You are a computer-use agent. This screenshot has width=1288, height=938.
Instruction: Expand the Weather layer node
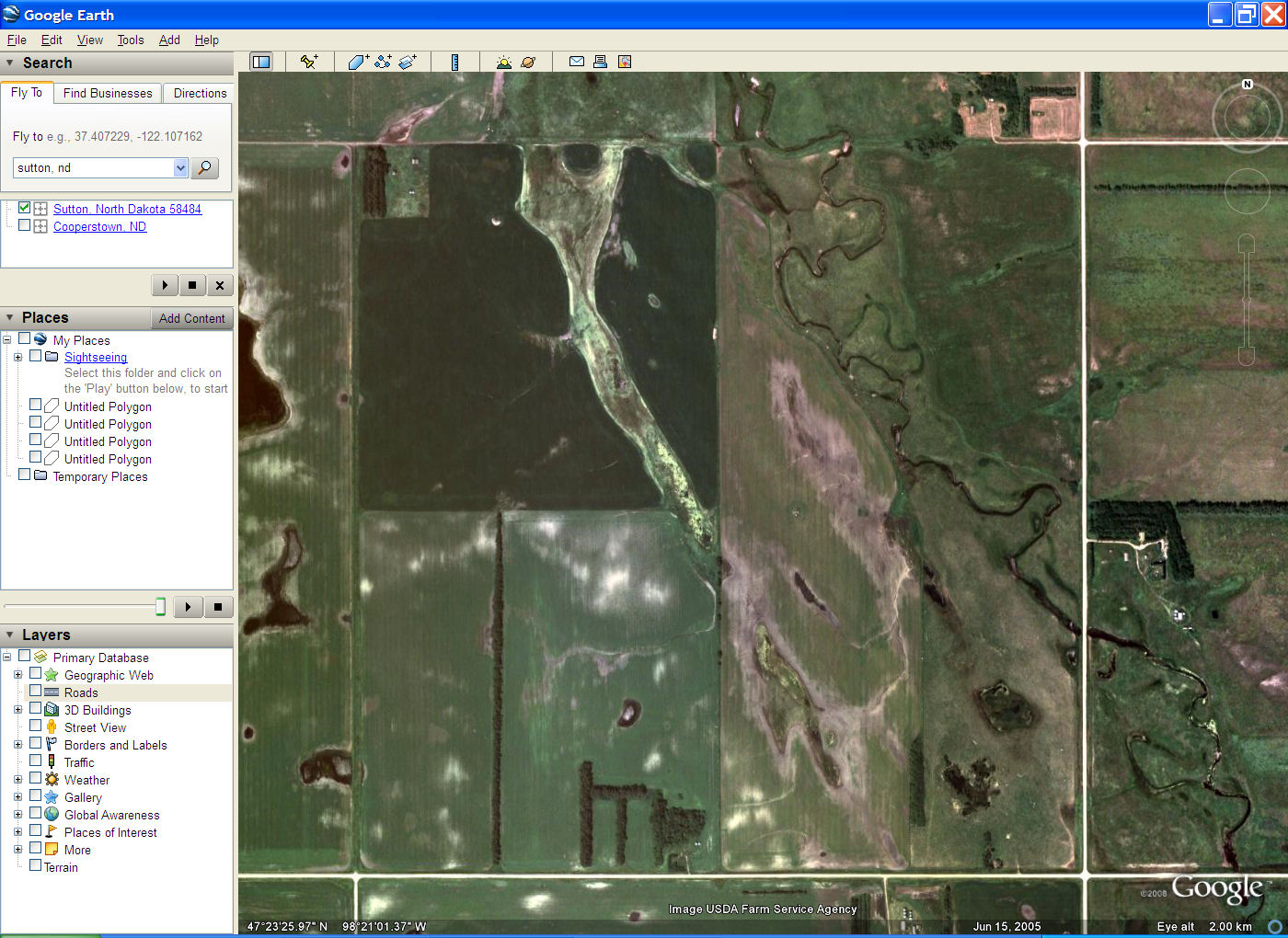(17, 780)
